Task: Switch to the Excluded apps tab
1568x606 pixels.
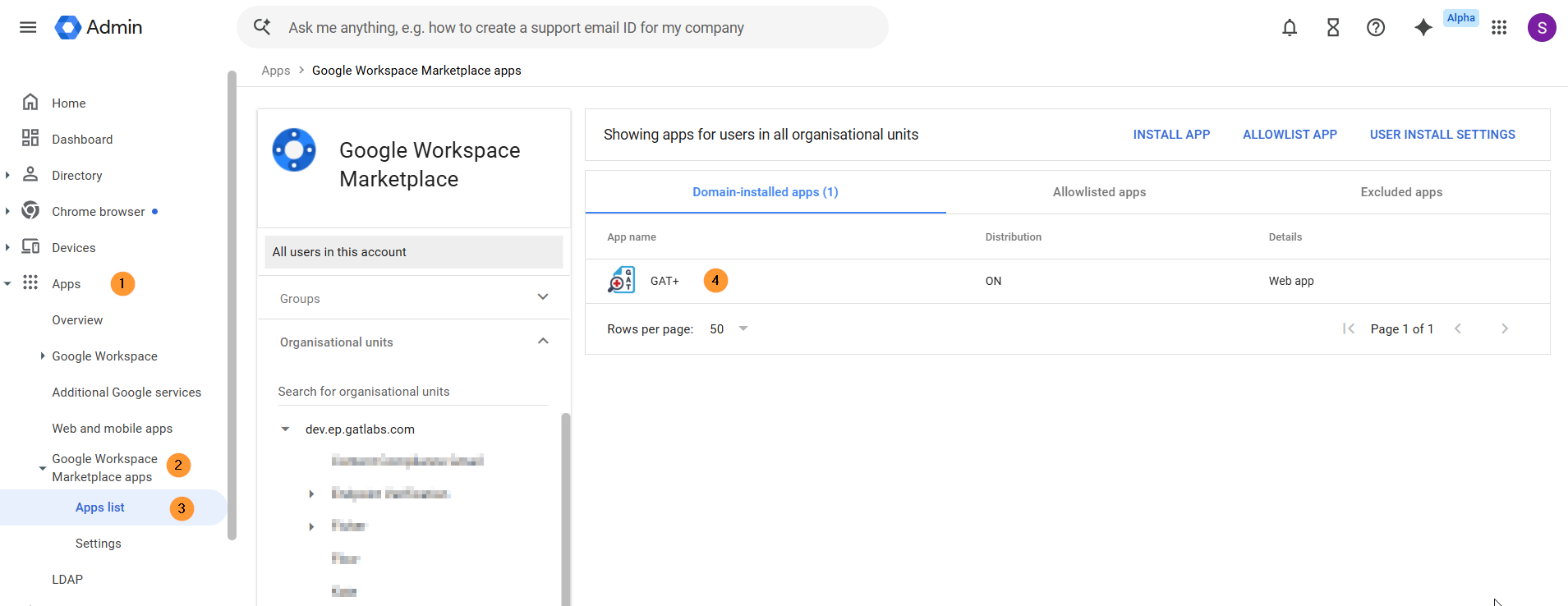Action: [x=1401, y=192]
